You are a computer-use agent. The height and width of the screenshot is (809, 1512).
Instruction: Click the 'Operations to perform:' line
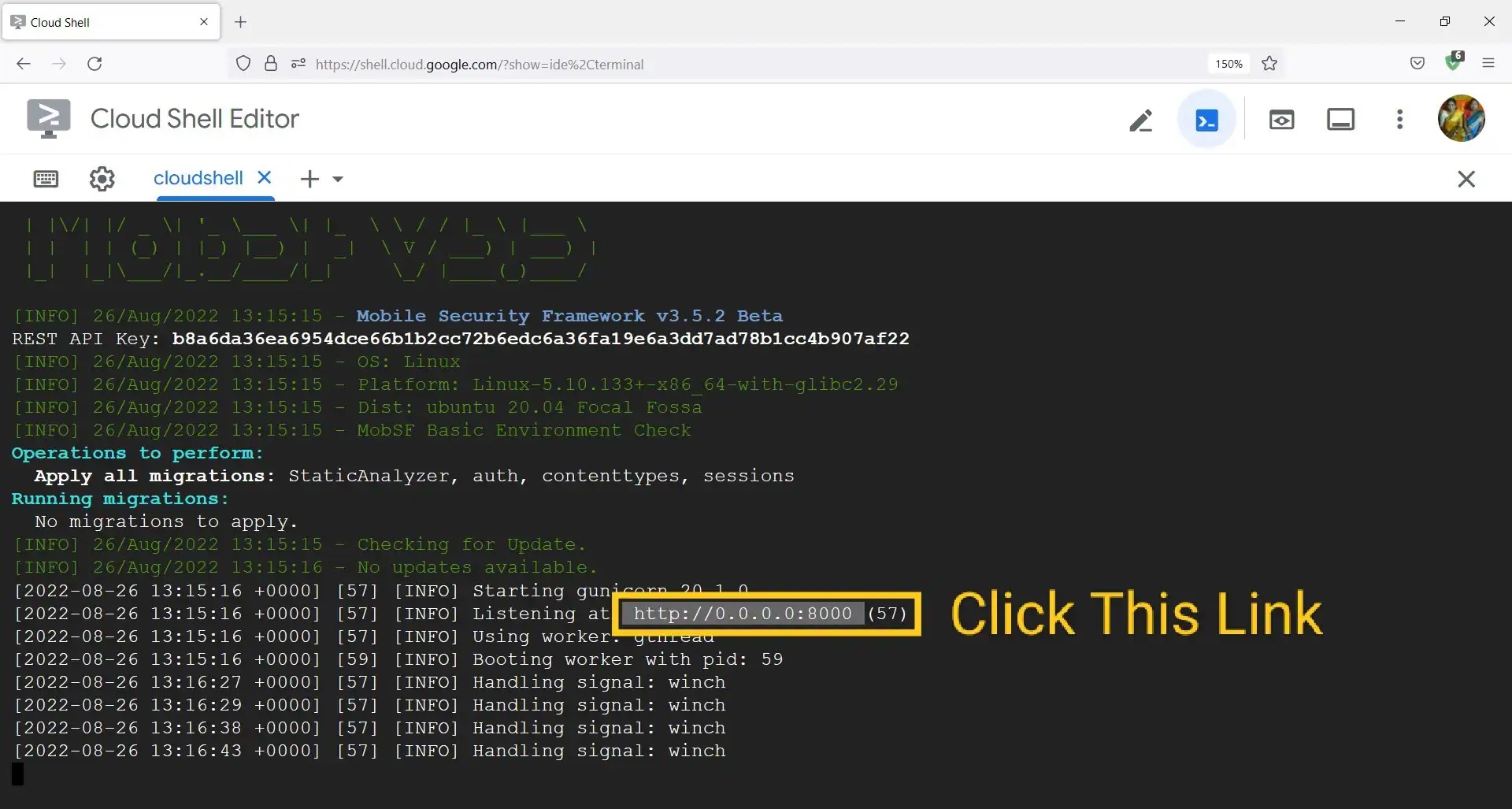pos(137,453)
